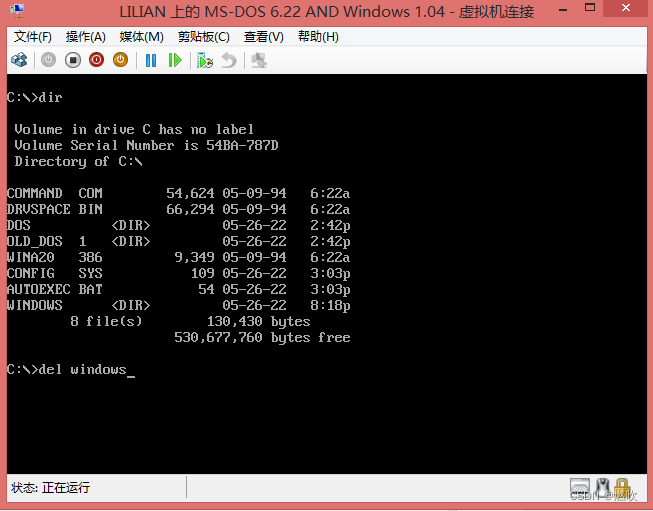Close the virtual machine connection window
This screenshot has height=511, width=653.
click(626, 7)
